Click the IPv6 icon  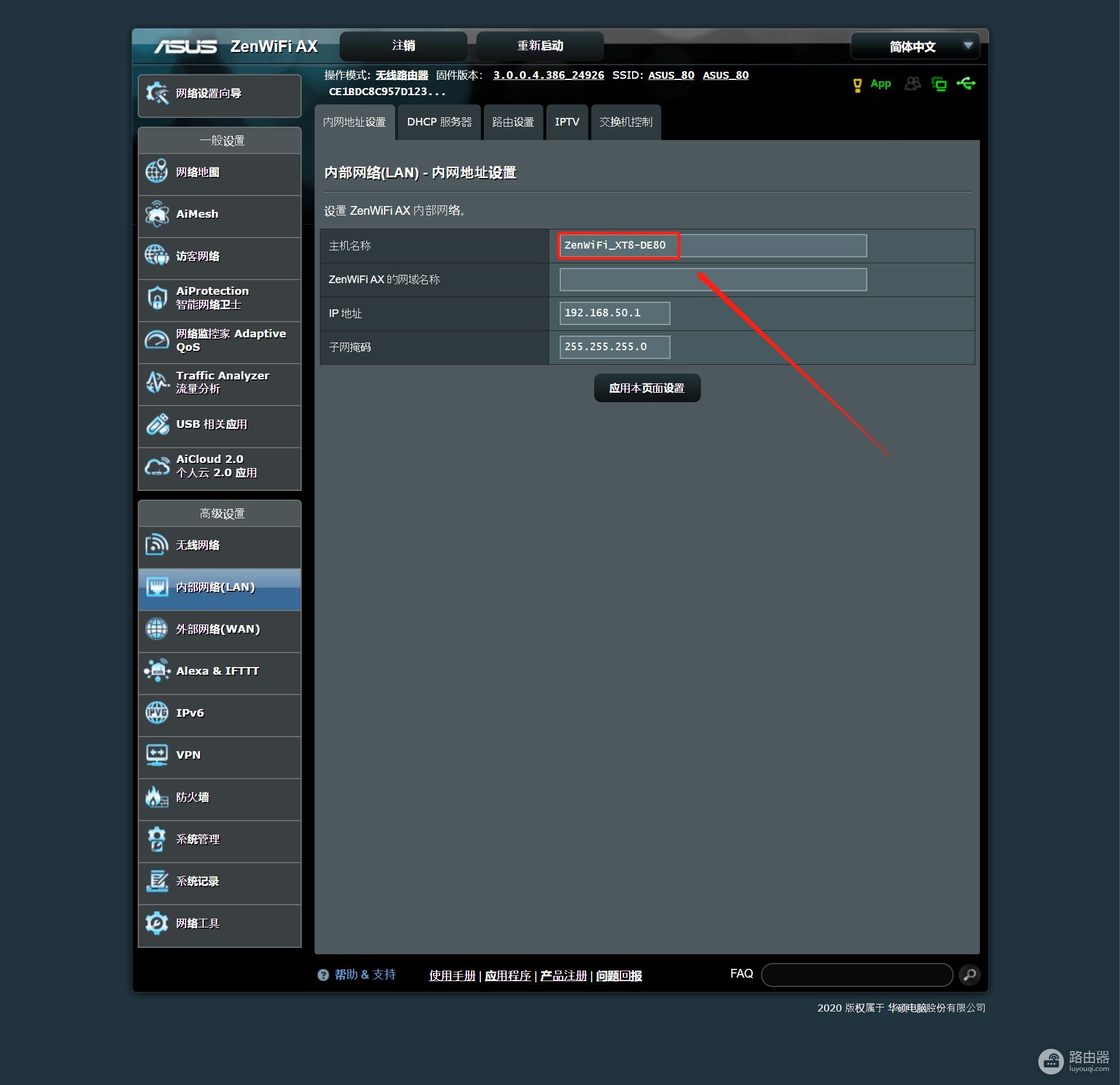pyautogui.click(x=156, y=713)
